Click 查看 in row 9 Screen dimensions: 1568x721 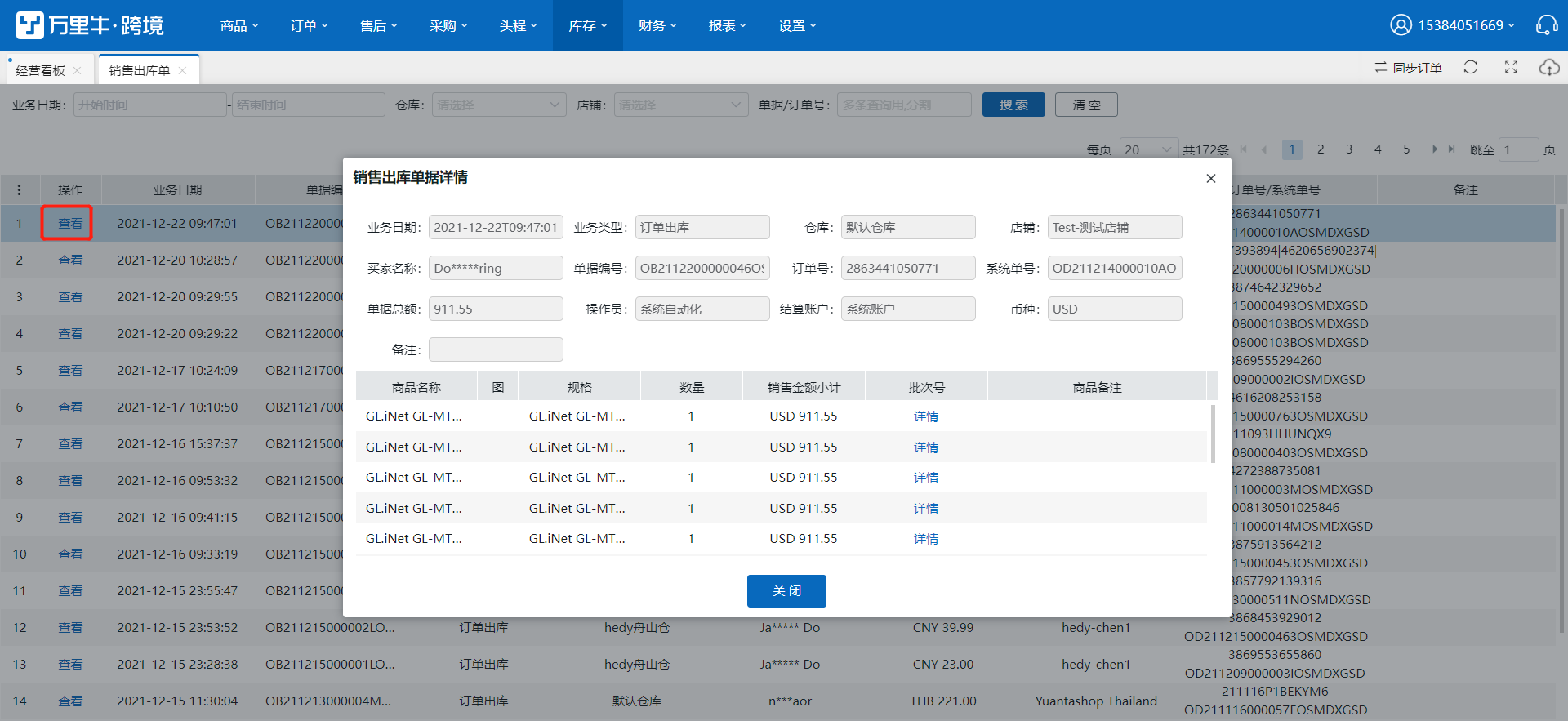pos(70,518)
